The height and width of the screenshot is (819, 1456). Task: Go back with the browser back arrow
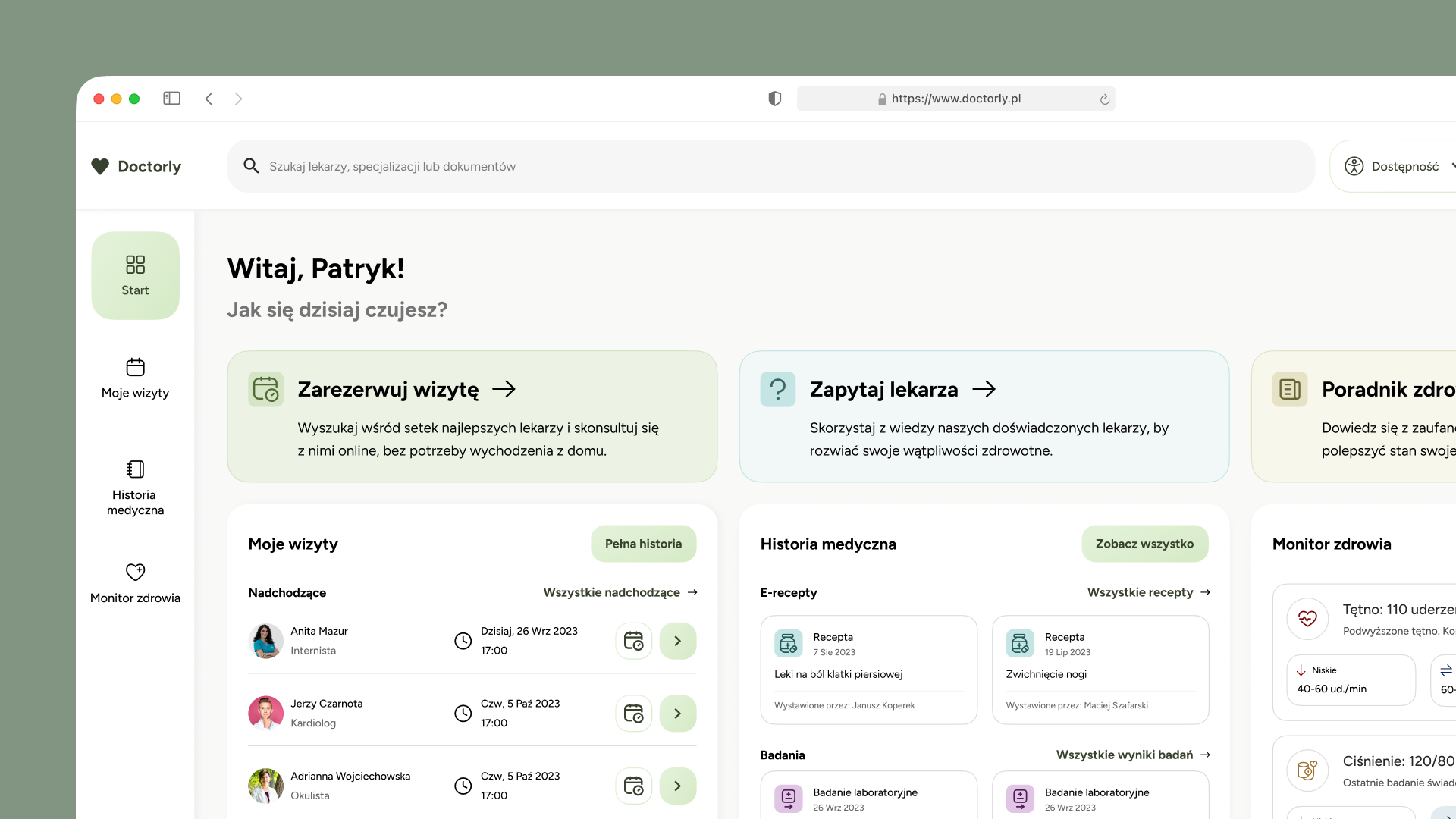tap(209, 99)
